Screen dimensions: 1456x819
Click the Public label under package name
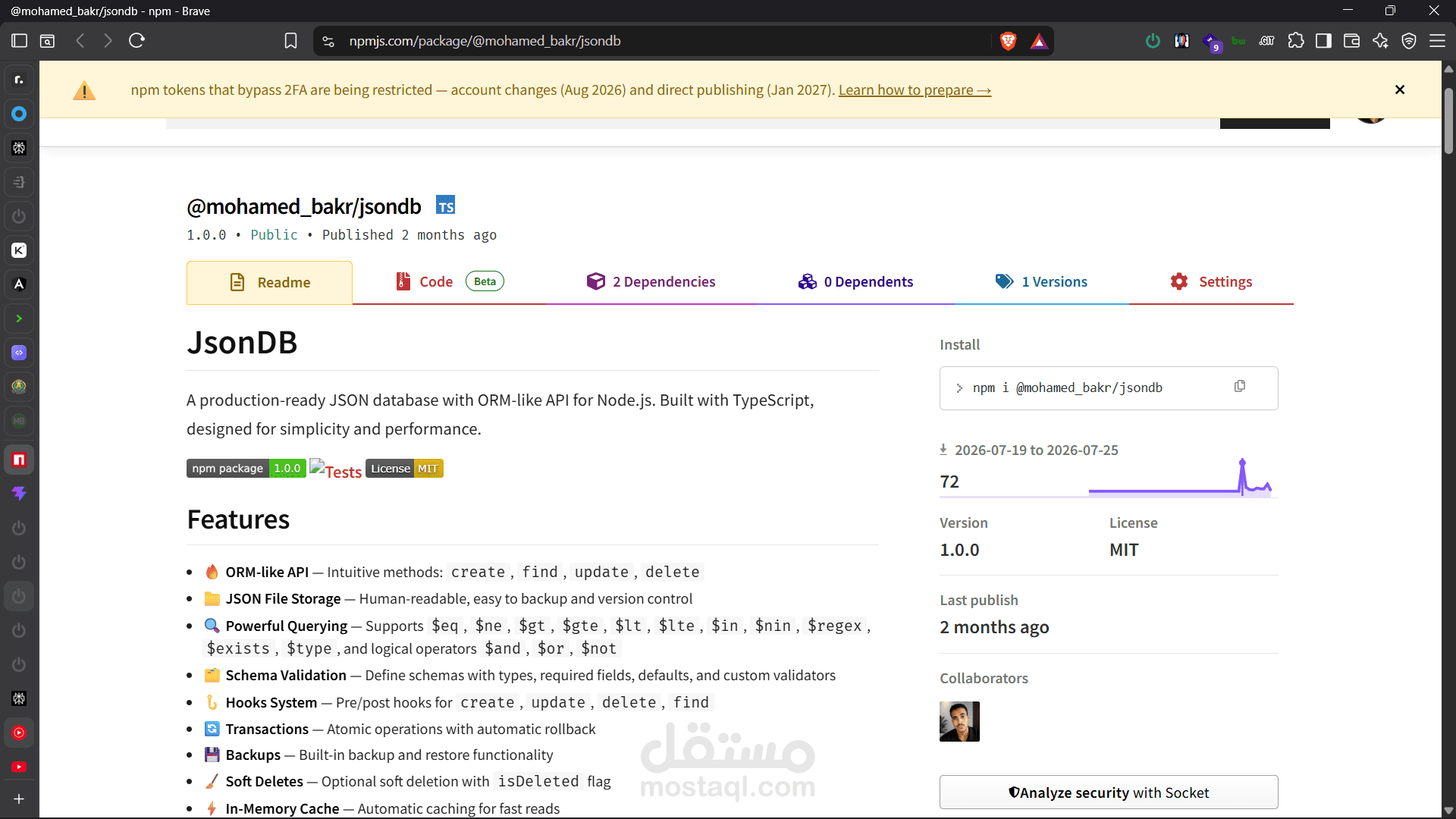coord(274,235)
